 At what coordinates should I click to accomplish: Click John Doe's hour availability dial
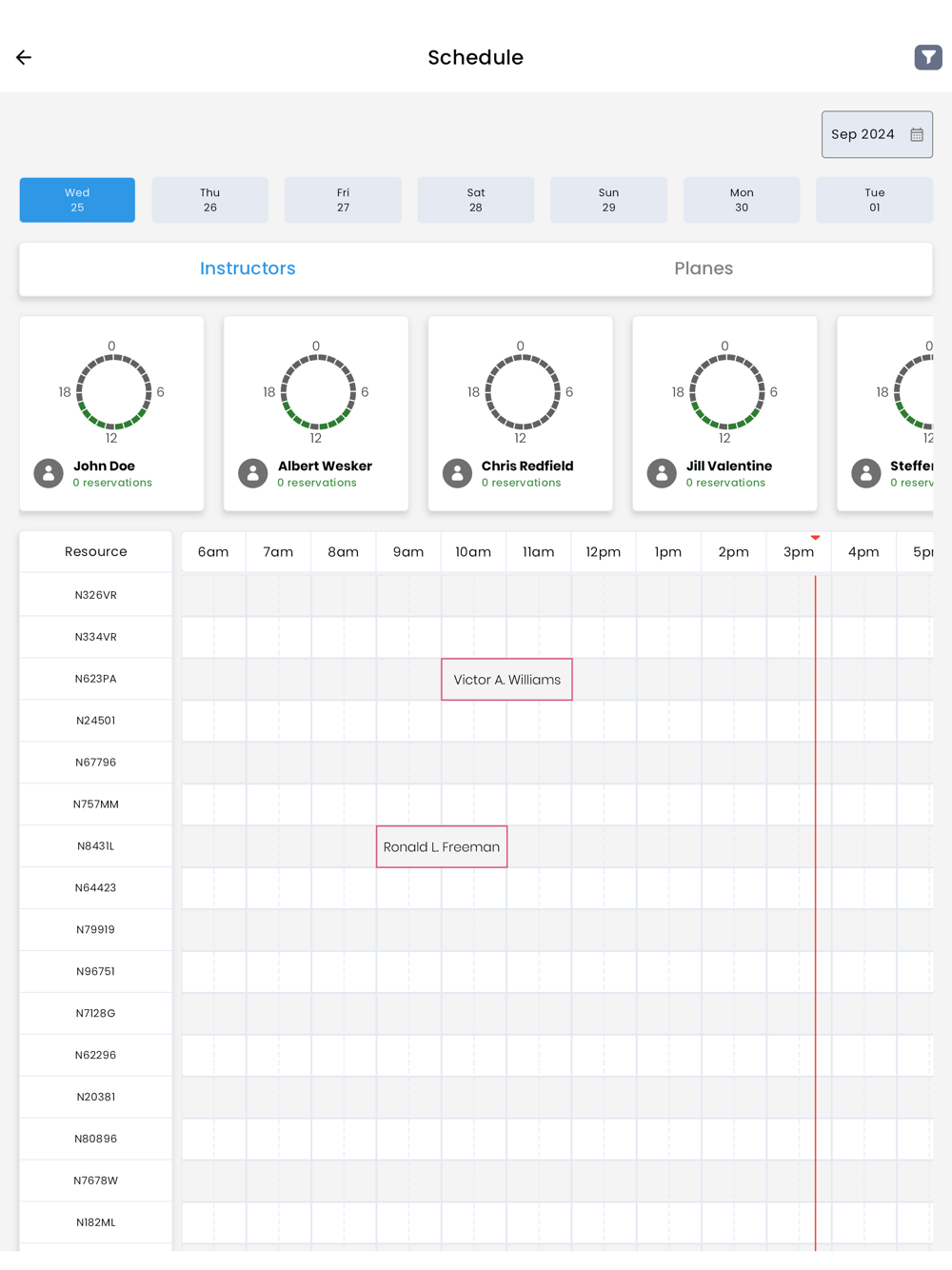(x=113, y=392)
